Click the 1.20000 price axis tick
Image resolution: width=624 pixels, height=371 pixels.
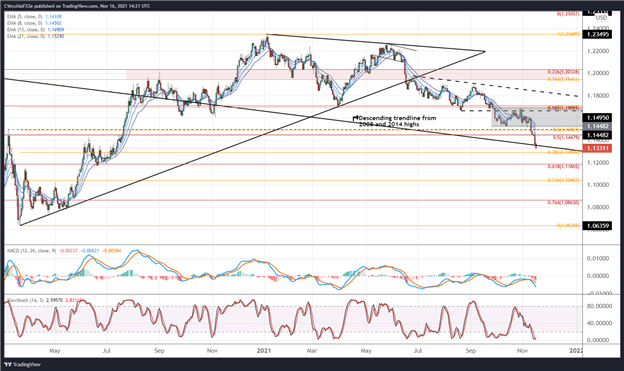tap(598, 73)
